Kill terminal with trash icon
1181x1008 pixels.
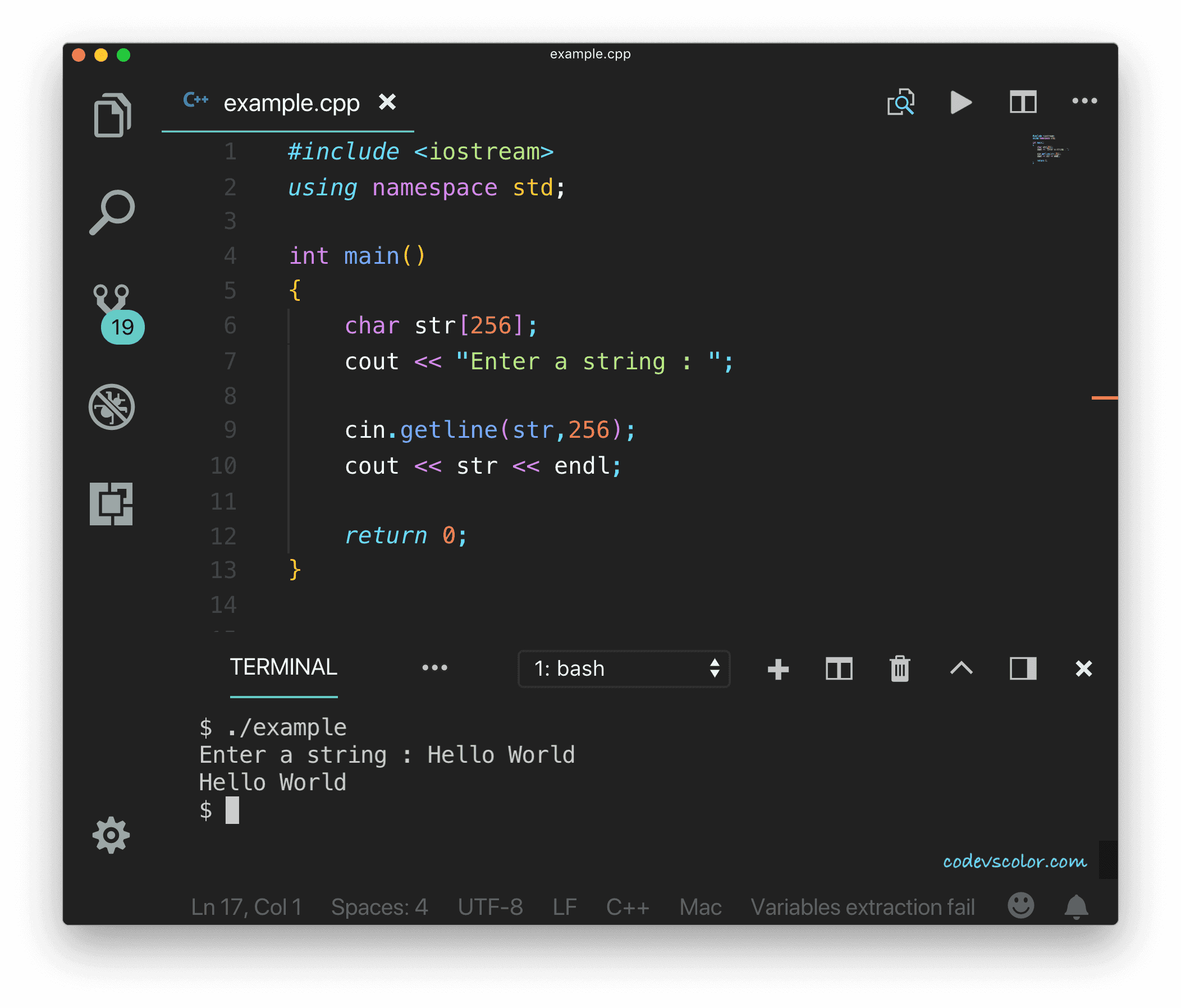(900, 669)
